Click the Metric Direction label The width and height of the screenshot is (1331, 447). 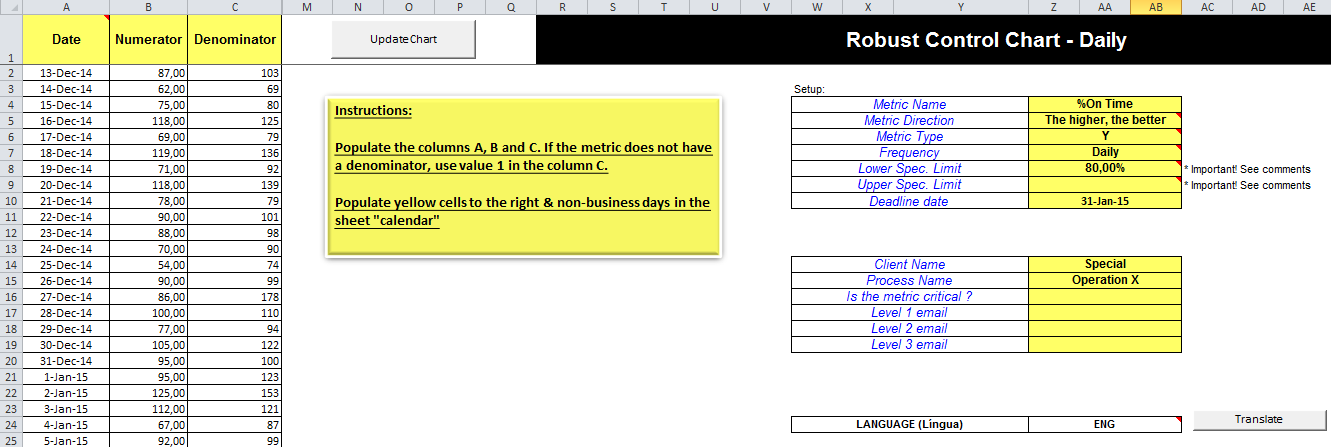pos(909,120)
